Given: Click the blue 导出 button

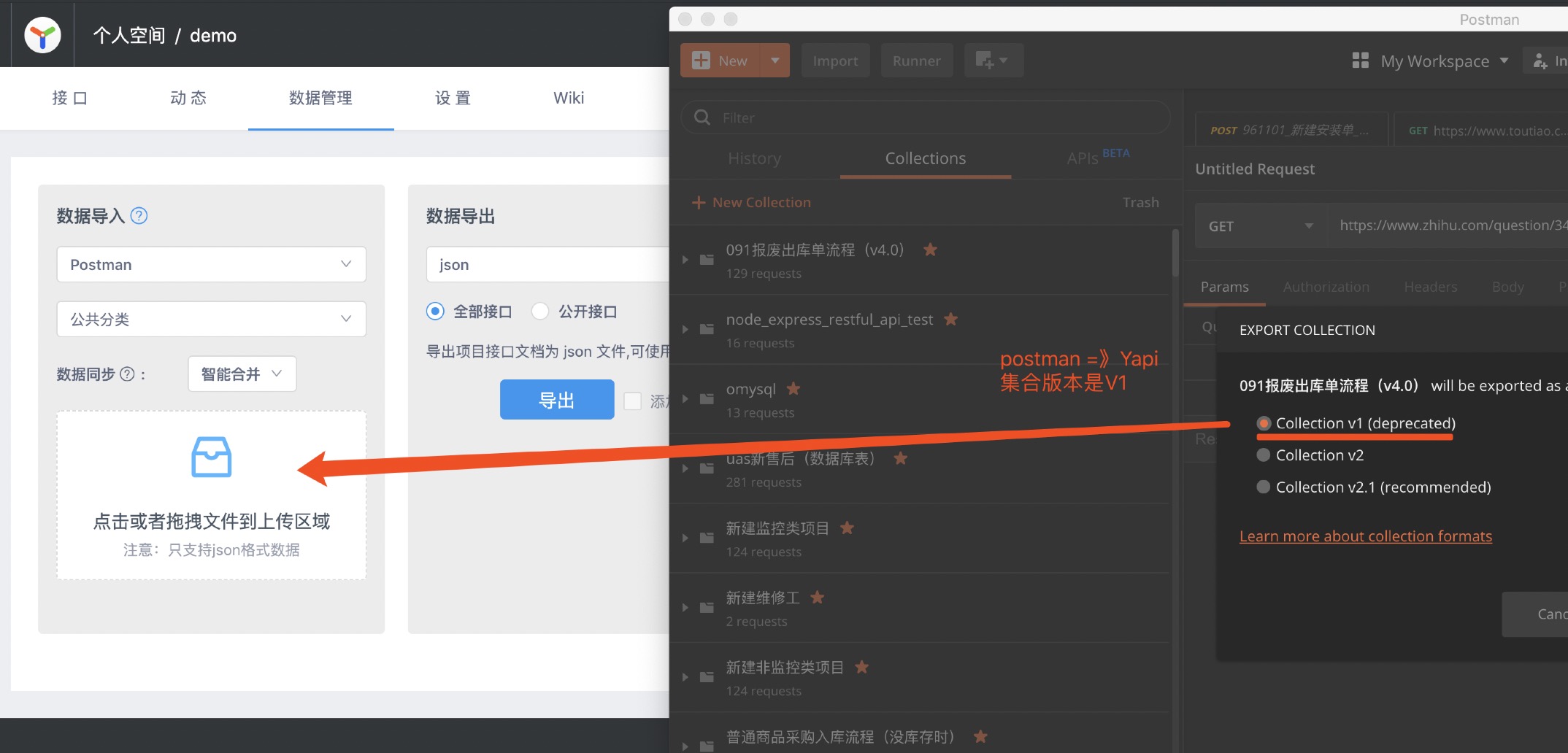Looking at the screenshot, I should tap(557, 400).
